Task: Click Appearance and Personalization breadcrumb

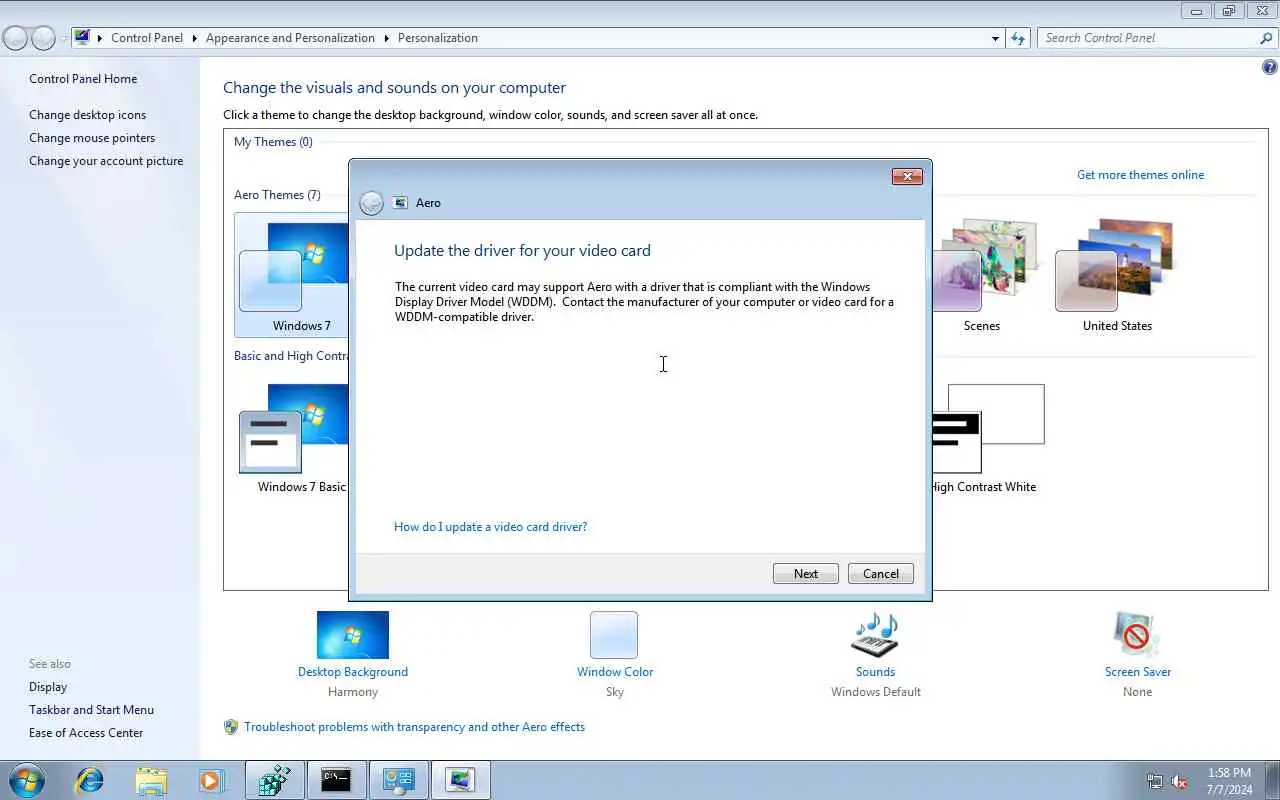Action: point(290,38)
